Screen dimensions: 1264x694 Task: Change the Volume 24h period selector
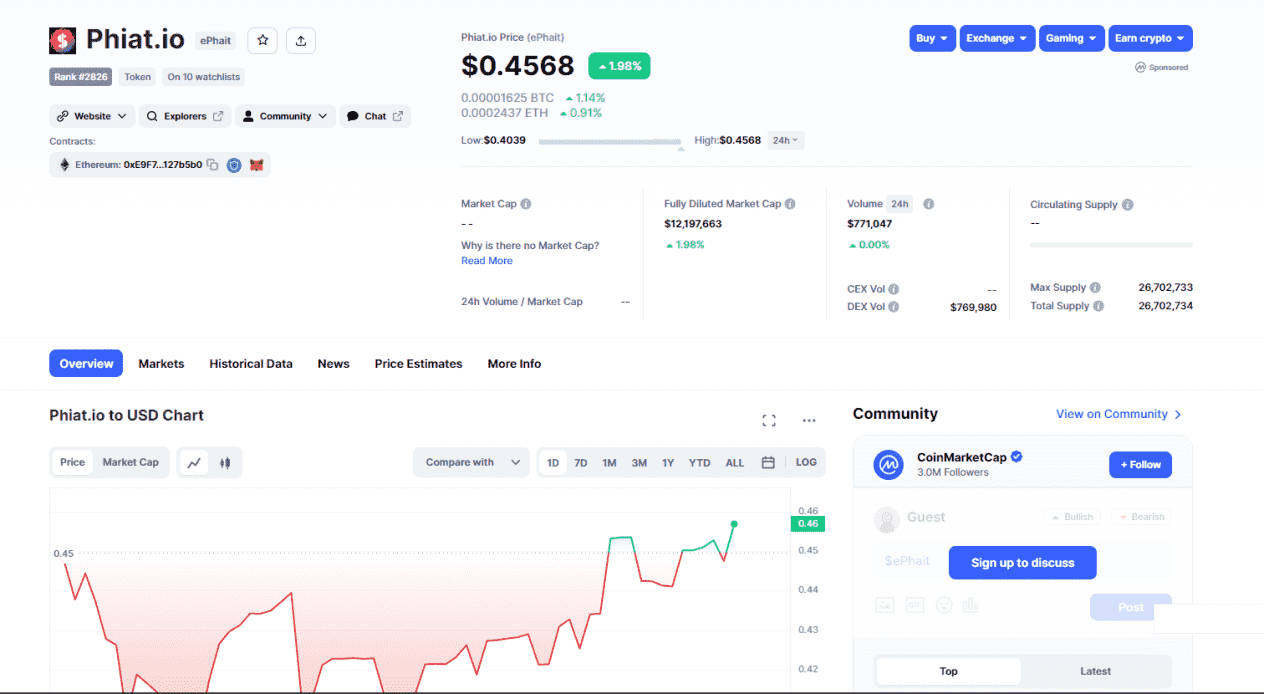900,204
